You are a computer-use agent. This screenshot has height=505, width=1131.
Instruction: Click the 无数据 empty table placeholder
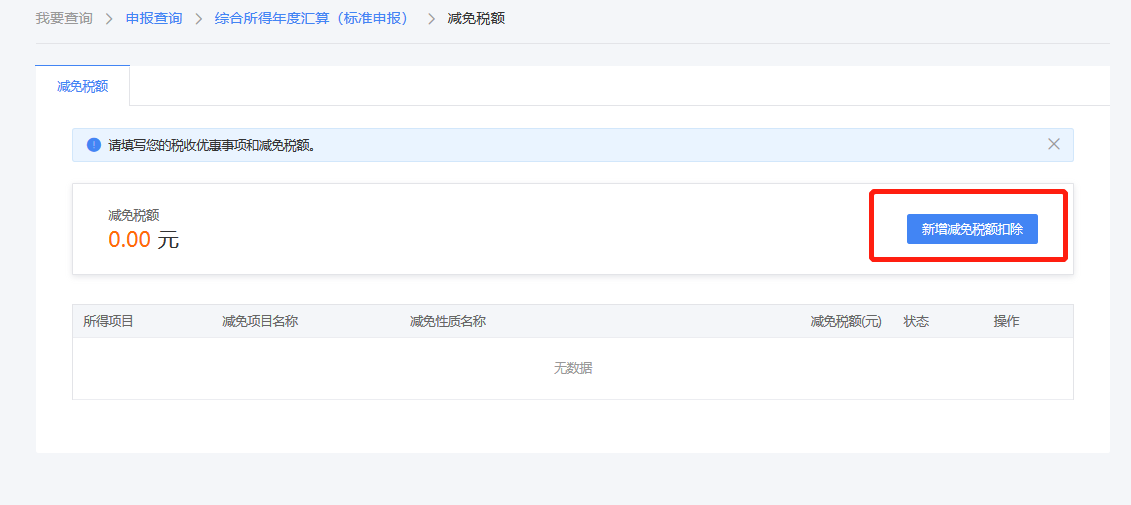tap(573, 368)
